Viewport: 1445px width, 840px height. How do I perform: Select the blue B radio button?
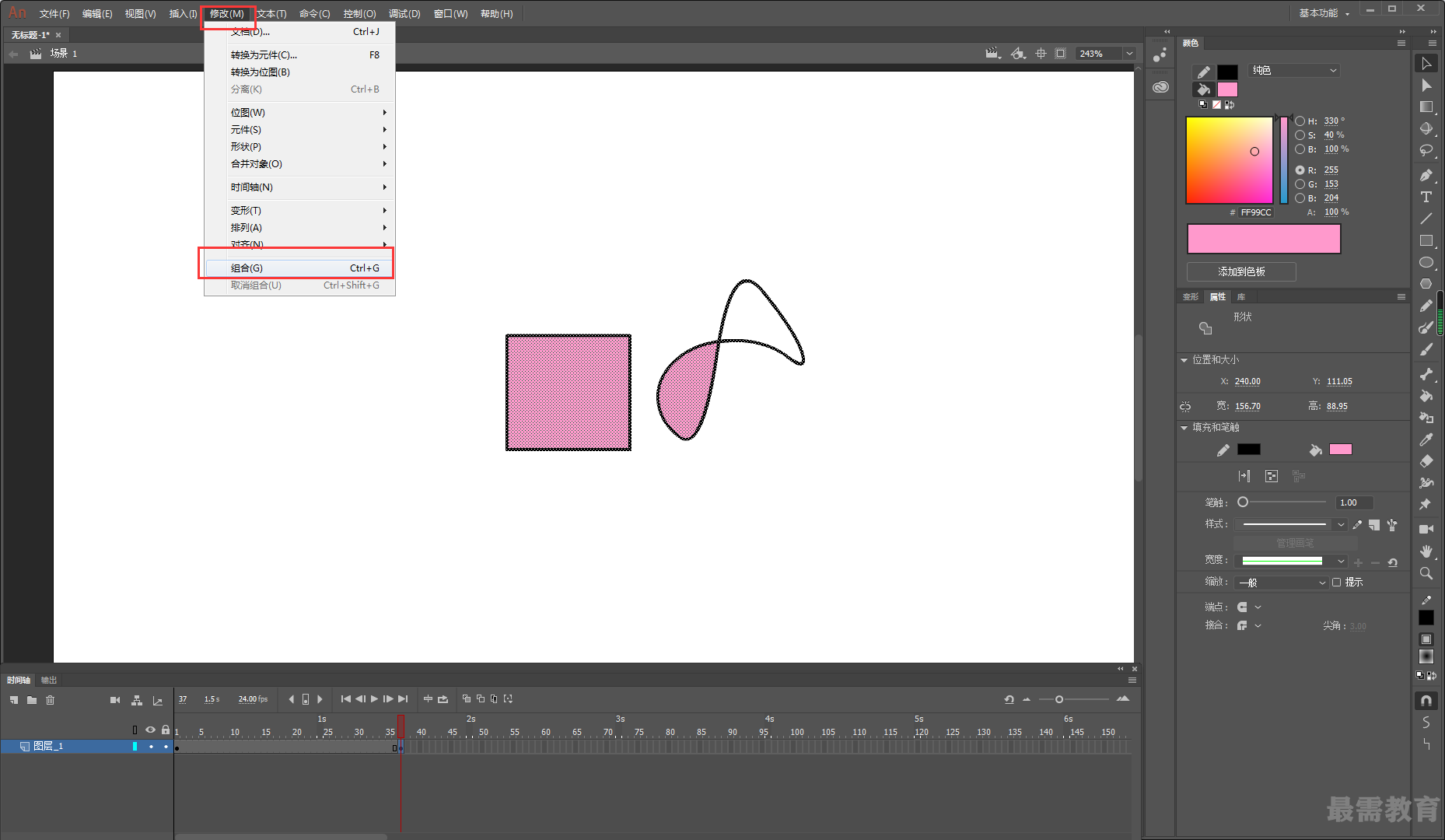(1300, 198)
